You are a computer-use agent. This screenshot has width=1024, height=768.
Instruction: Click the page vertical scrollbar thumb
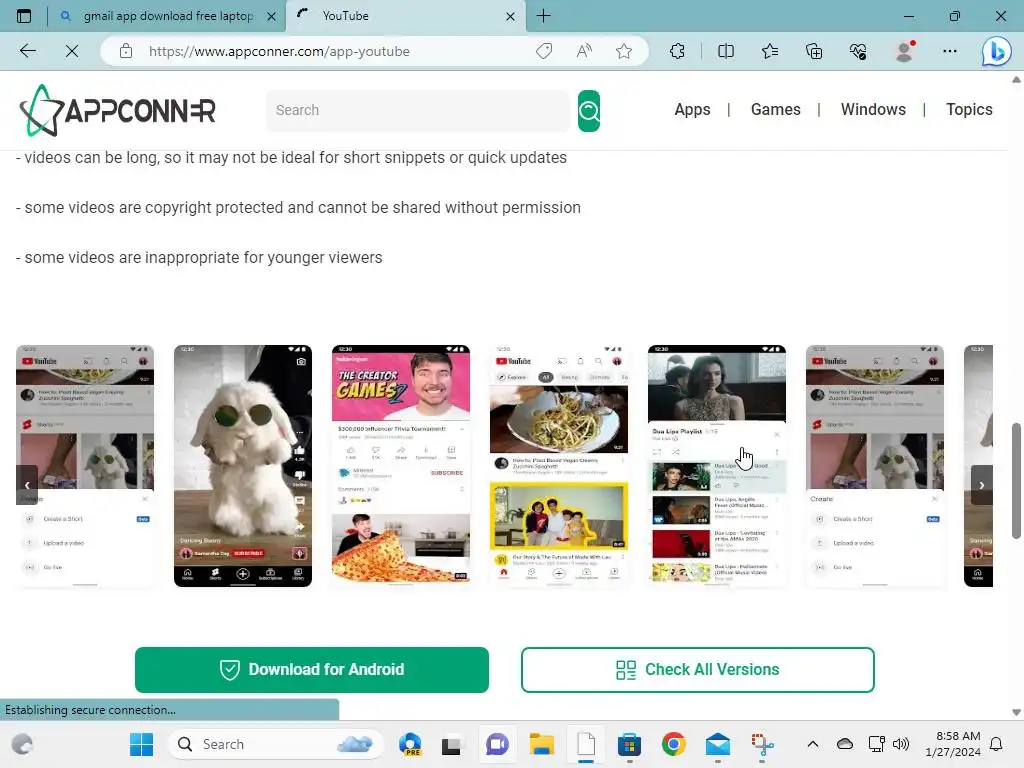[1016, 481]
